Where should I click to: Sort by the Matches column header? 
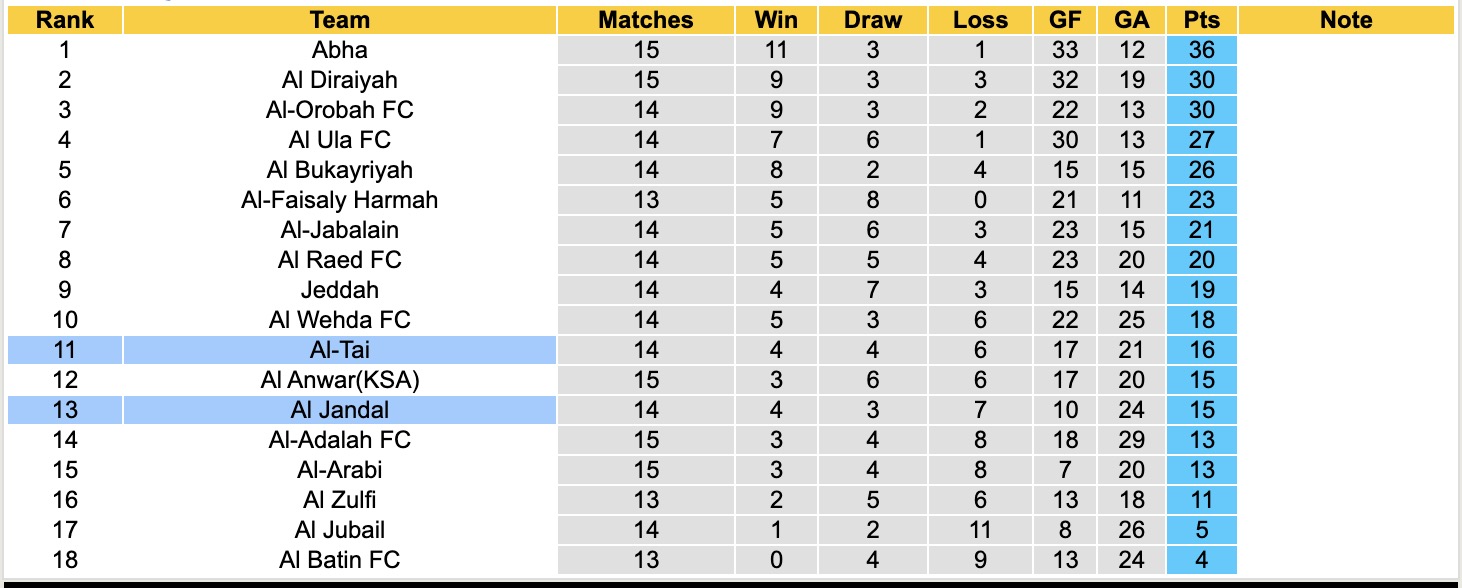point(645,20)
